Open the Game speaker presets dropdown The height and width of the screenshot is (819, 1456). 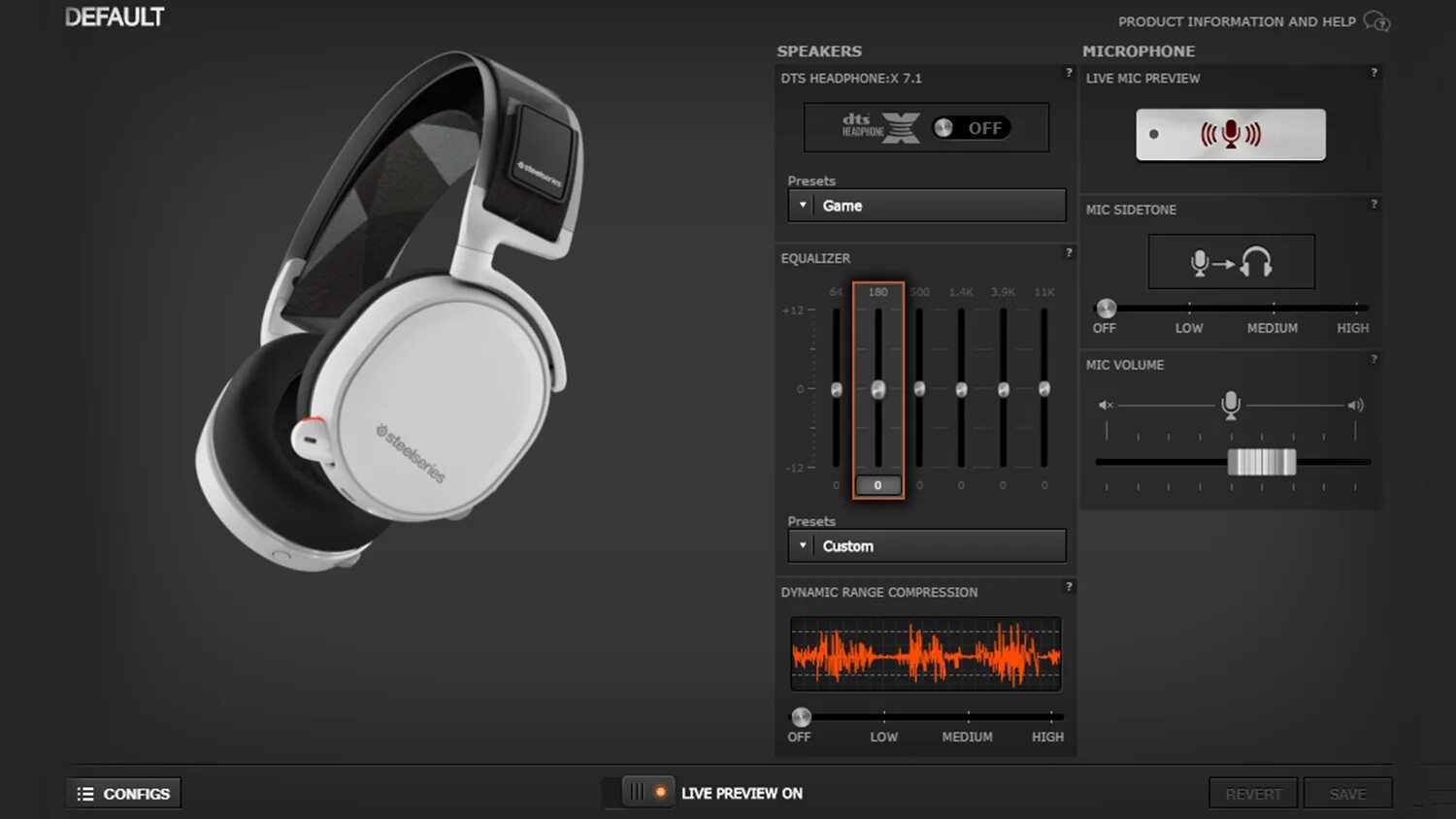927,206
